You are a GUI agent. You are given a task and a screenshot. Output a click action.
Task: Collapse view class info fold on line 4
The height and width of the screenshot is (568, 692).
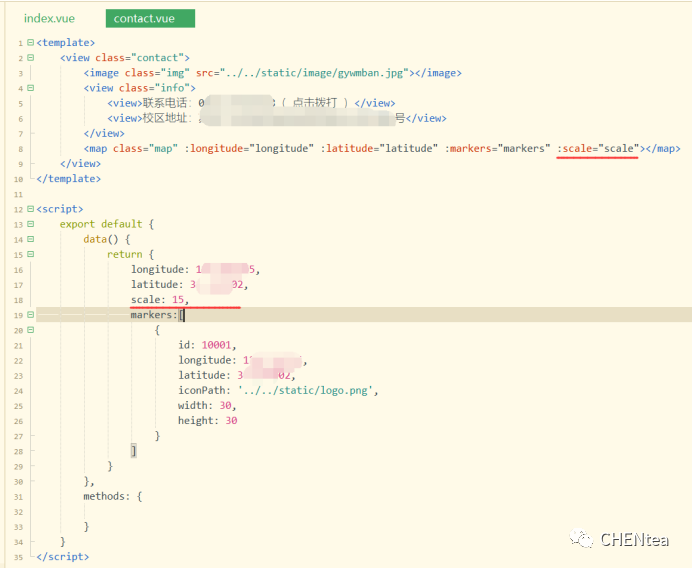click(x=30, y=88)
